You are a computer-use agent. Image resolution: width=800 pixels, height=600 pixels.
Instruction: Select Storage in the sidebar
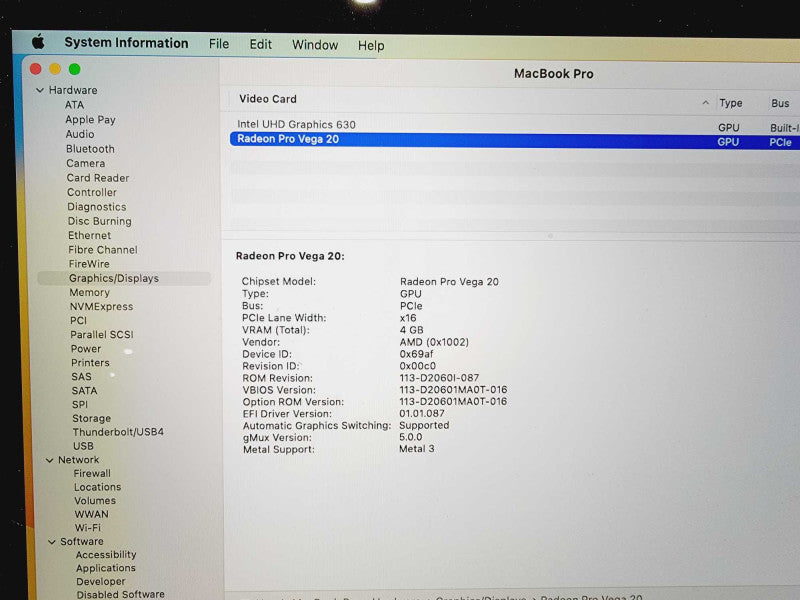(91, 418)
